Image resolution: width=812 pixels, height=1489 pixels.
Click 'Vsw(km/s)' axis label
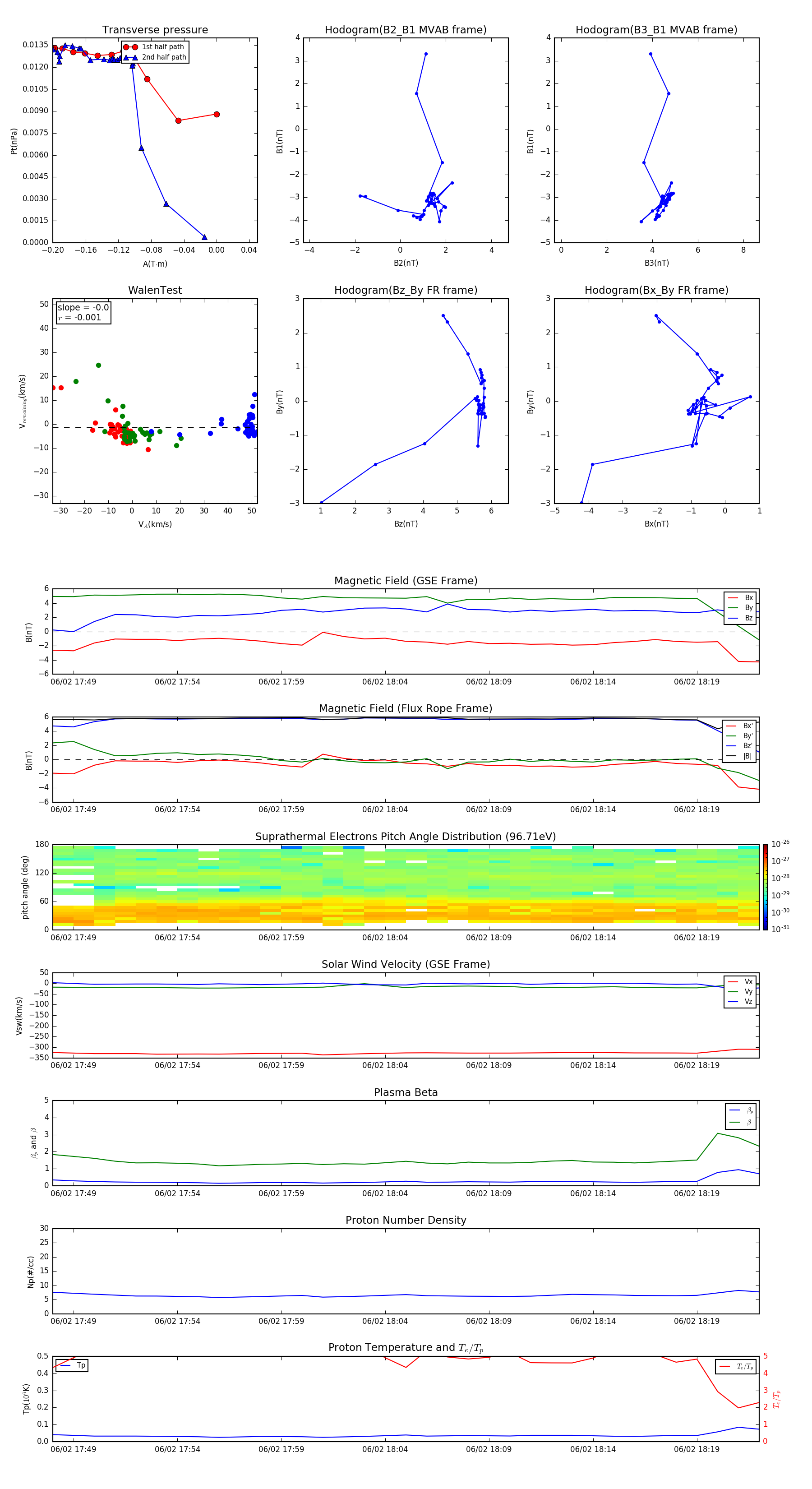(x=19, y=1016)
